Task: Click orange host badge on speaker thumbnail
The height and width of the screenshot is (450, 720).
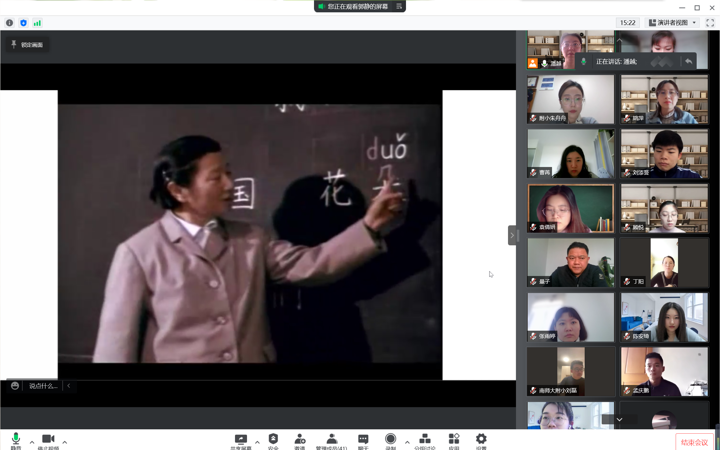Action: (533, 63)
